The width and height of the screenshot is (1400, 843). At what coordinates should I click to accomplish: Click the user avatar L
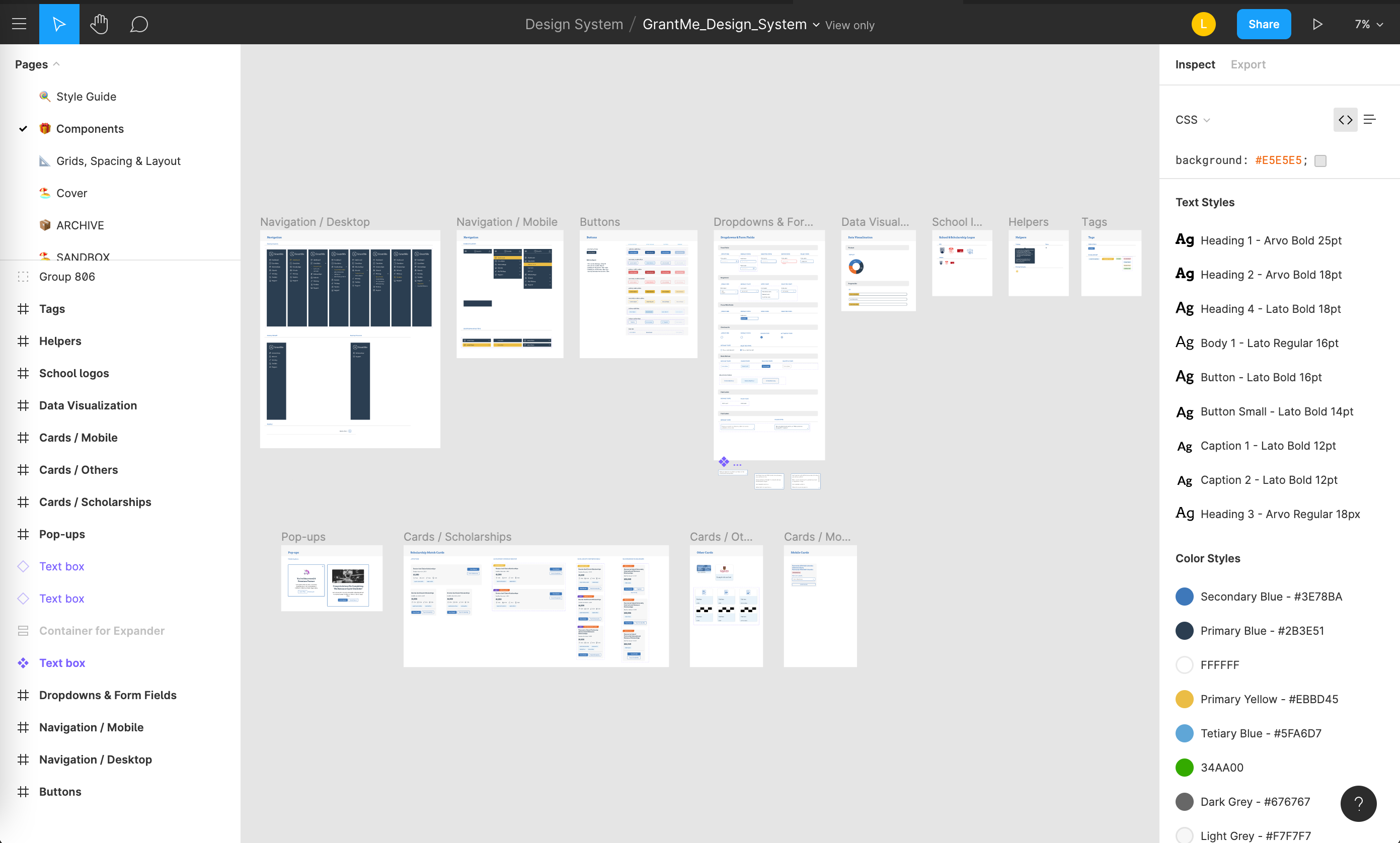(1203, 24)
